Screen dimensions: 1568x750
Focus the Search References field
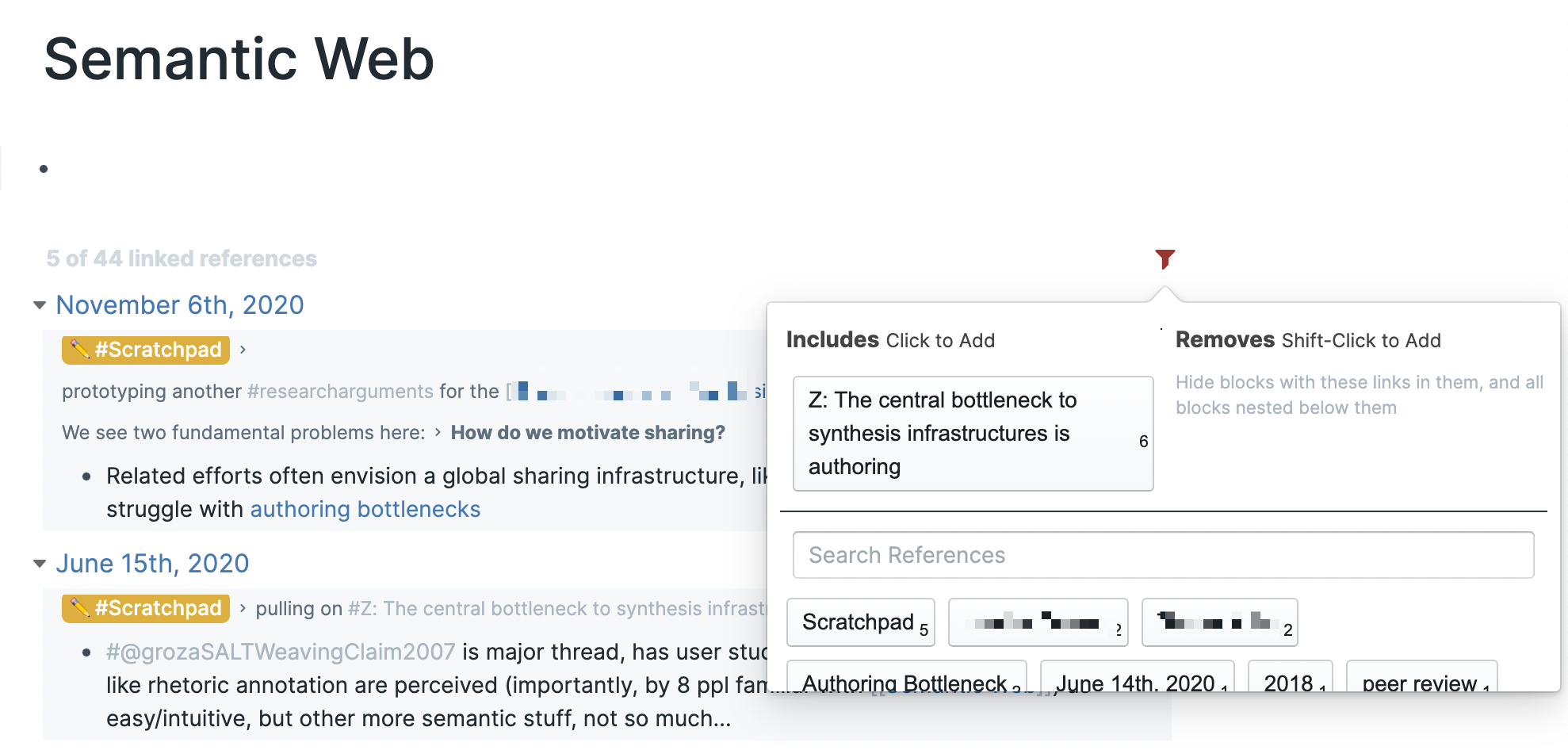pos(1162,555)
